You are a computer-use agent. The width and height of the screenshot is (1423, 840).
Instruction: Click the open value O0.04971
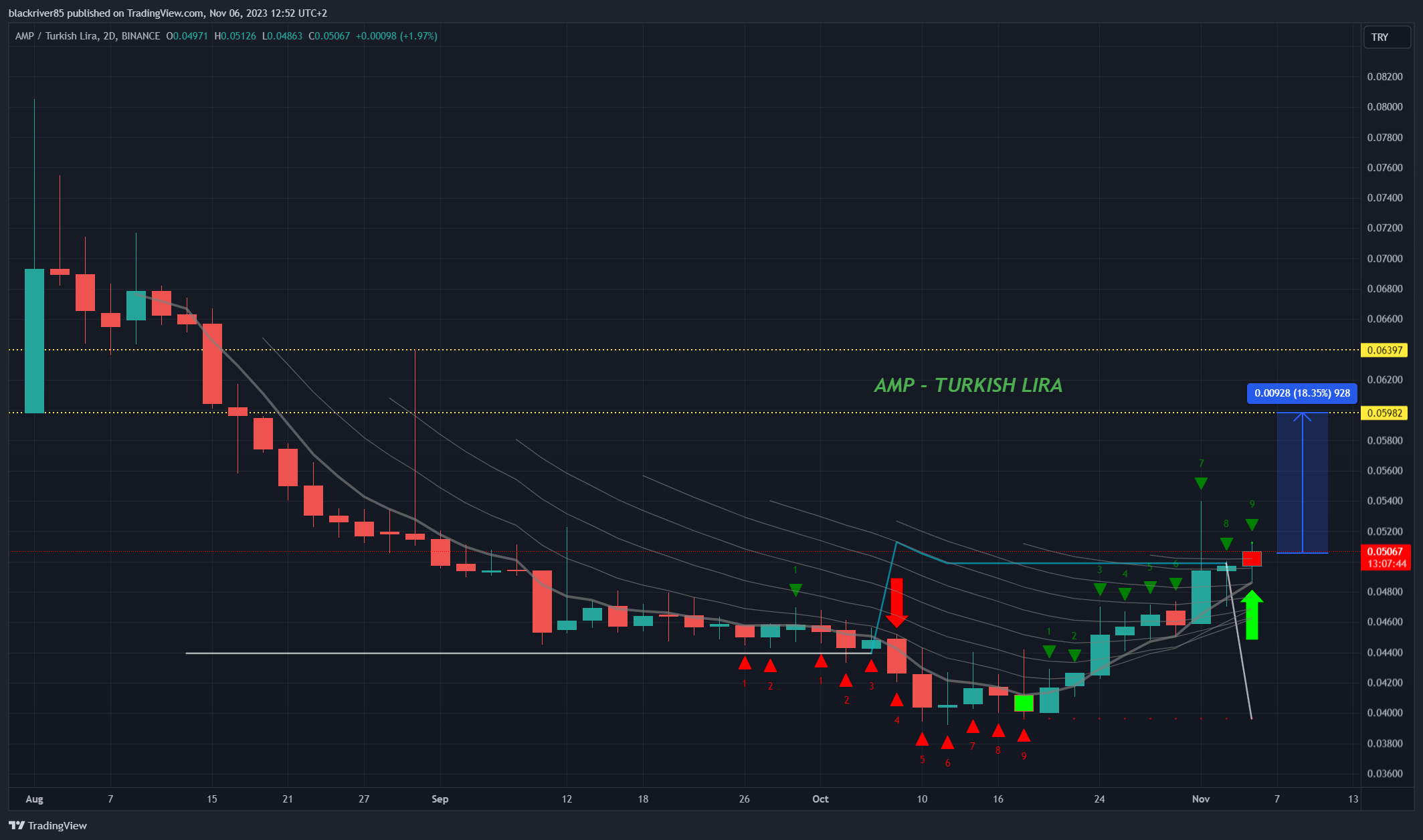[187, 36]
